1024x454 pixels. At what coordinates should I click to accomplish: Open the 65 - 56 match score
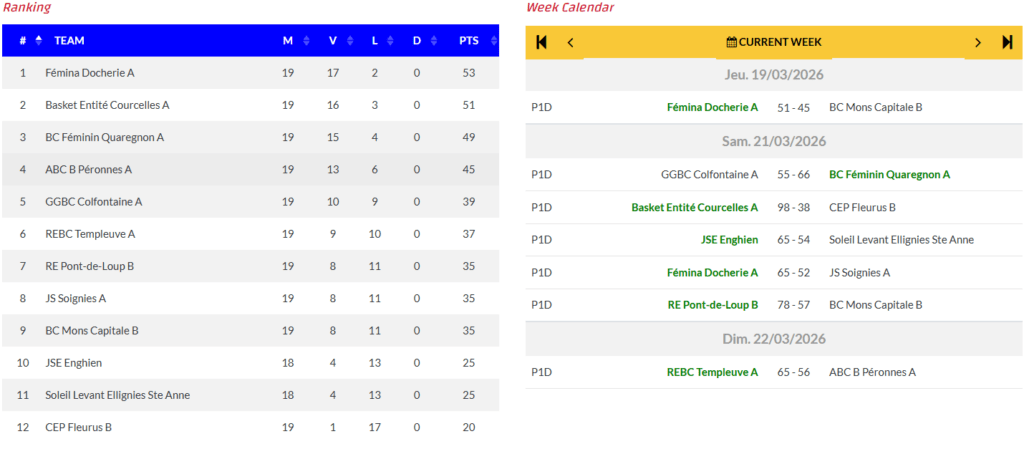793,372
